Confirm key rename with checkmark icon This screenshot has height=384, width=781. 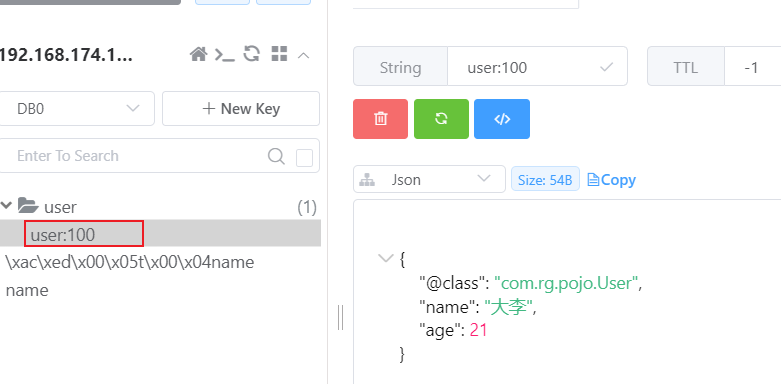coord(606,67)
